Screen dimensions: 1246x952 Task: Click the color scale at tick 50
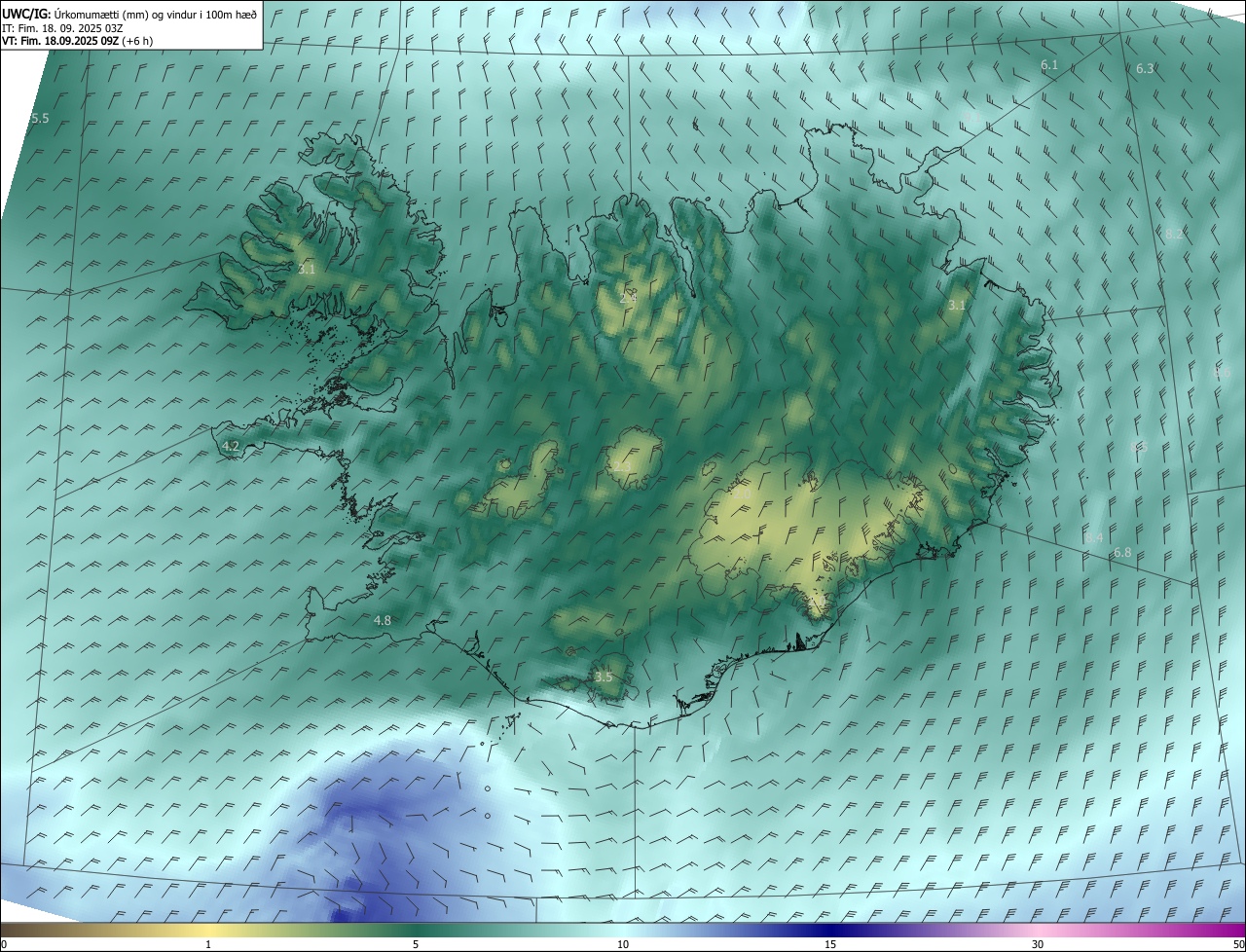click(1238, 944)
